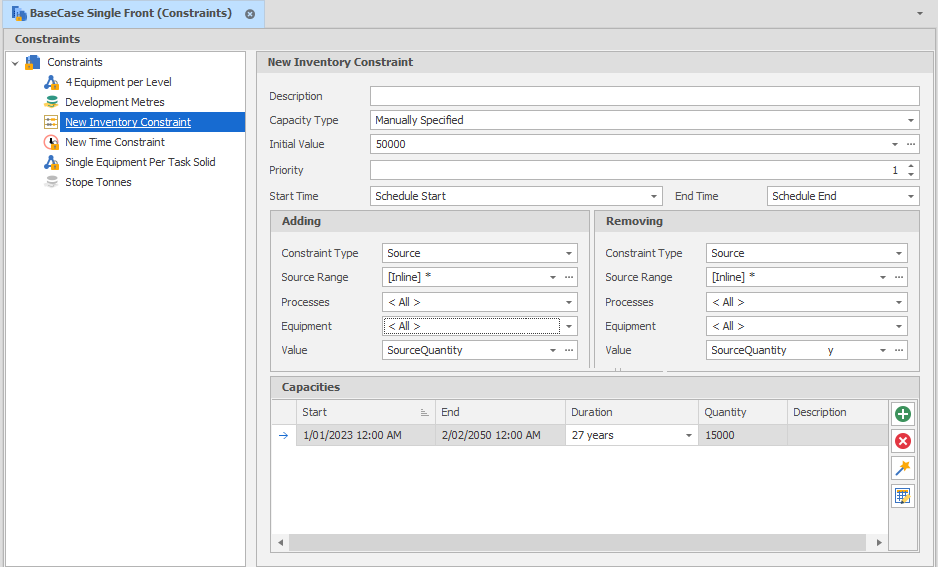Screen dimensions: 939x568
Task: Click the magic wand capacity icon
Action: click(x=903, y=468)
